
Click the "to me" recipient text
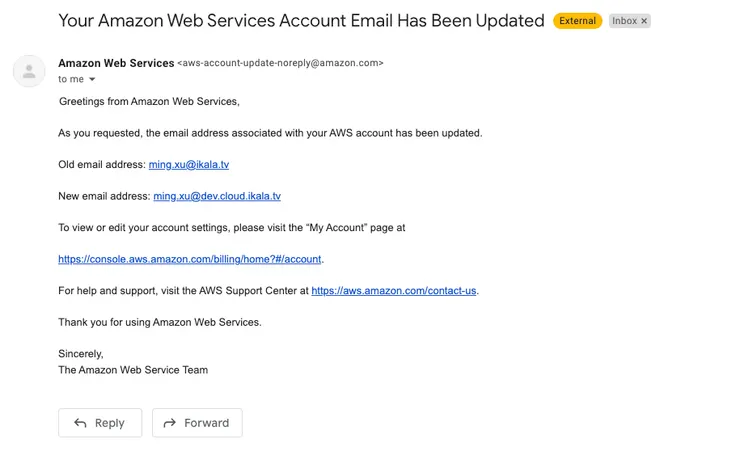[x=70, y=79]
